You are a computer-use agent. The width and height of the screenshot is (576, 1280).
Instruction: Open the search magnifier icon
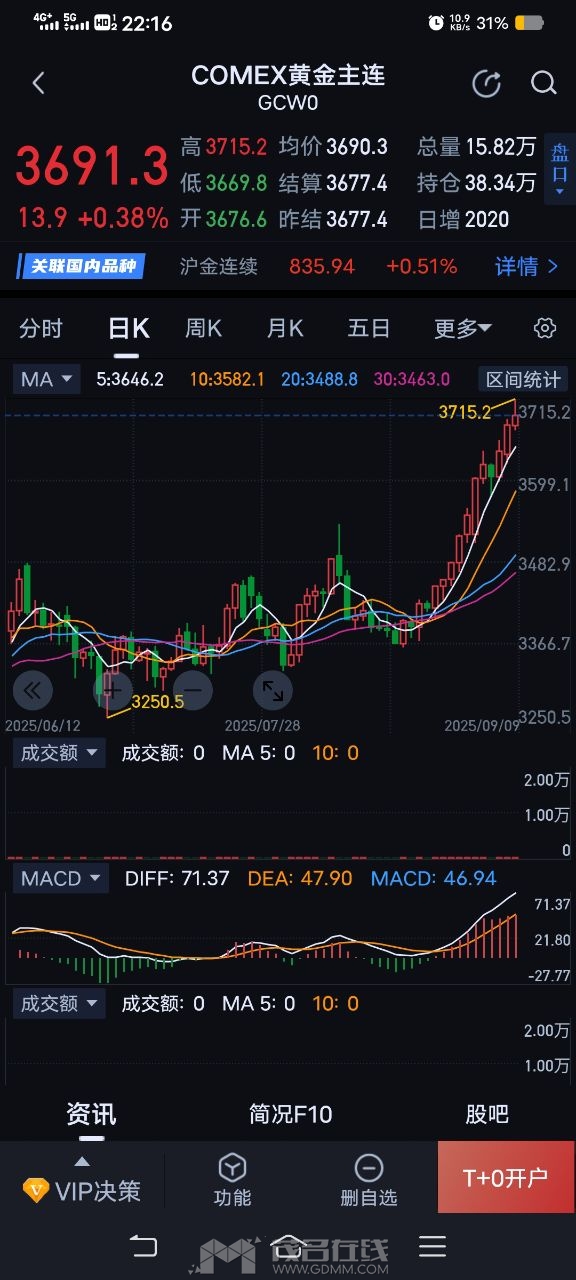click(x=543, y=83)
